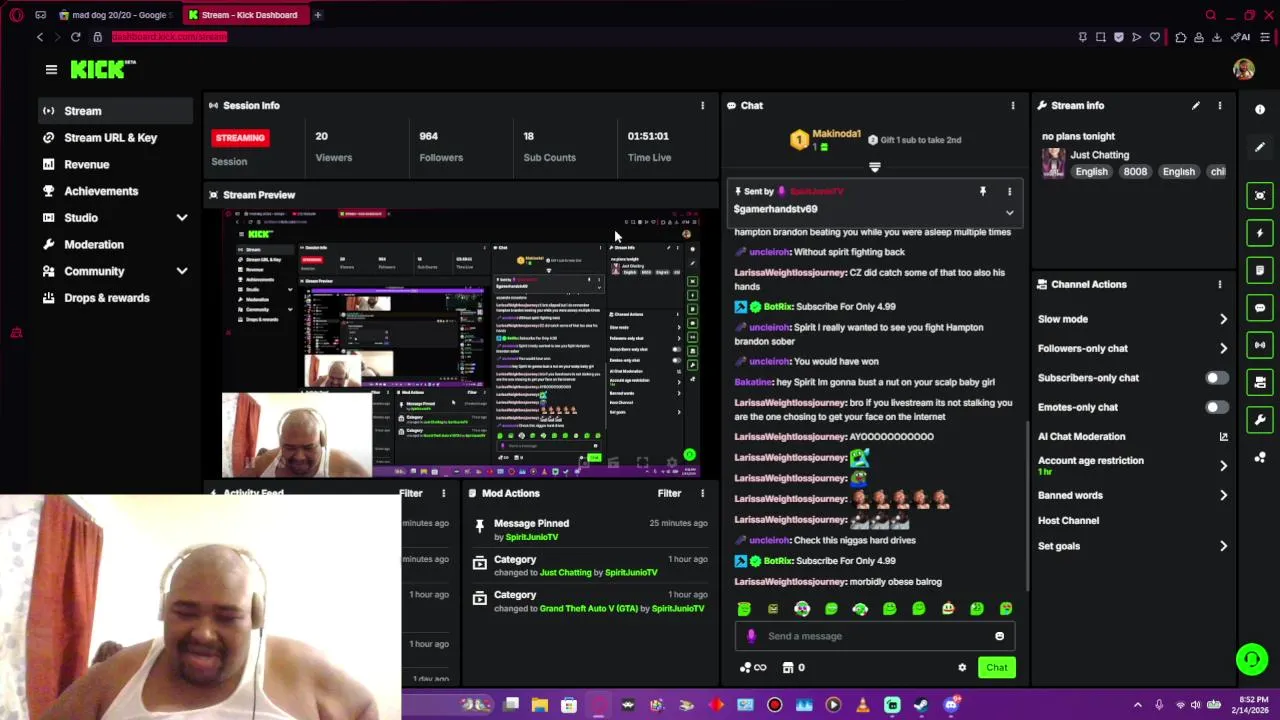
Task: Expand the Community sidebar section
Action: click(182, 271)
